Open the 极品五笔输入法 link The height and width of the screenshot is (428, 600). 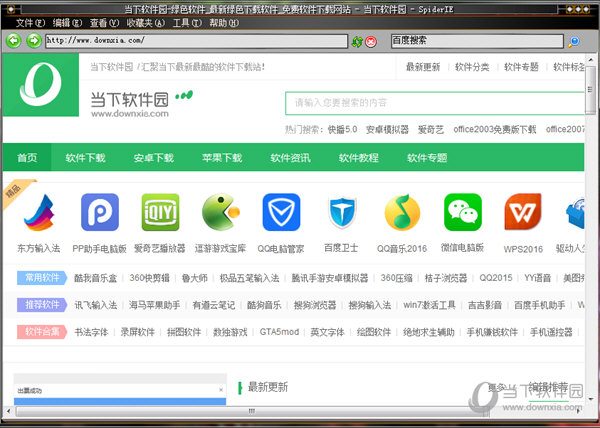249,278
